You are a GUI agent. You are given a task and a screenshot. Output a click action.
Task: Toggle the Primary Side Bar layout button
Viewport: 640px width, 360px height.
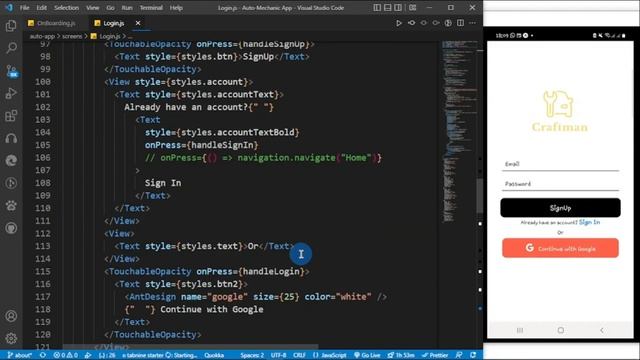pyautogui.click(x=377, y=8)
